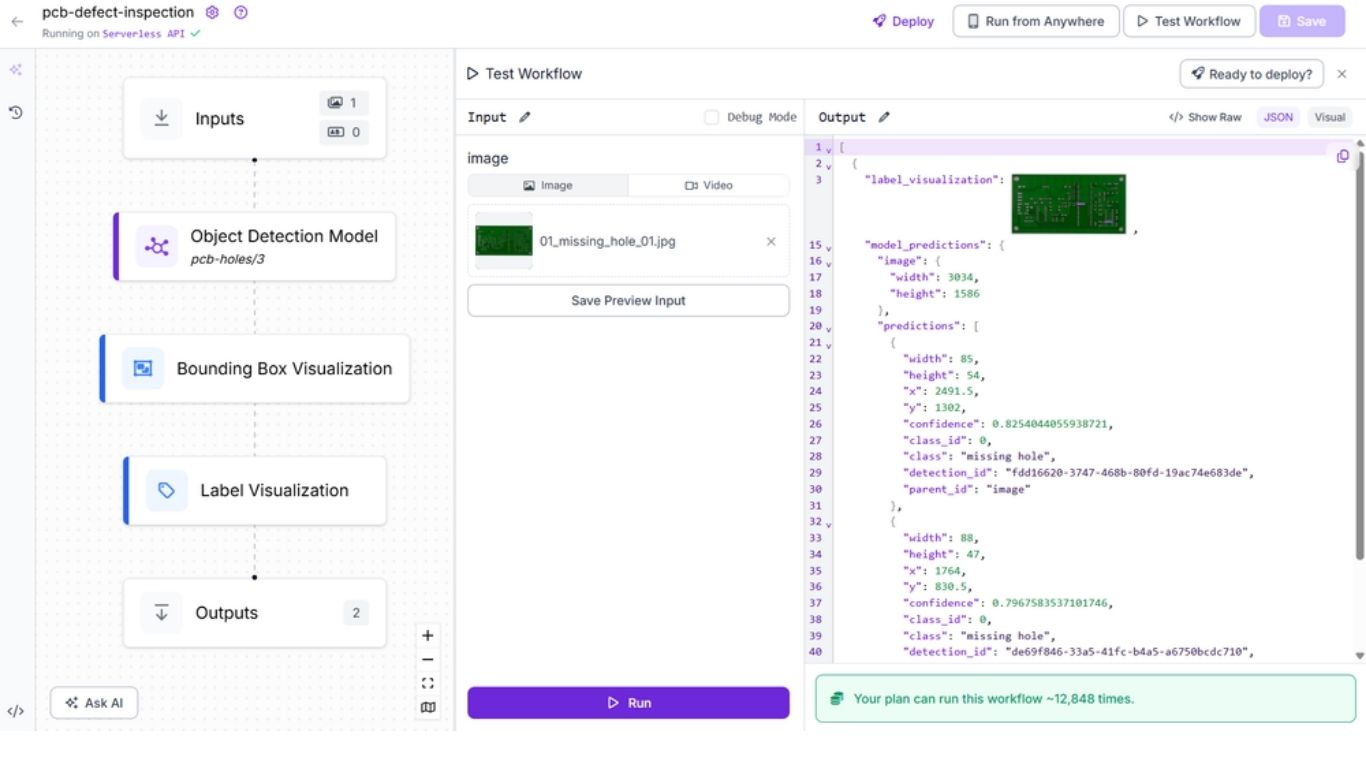1366x768 pixels.
Task: Click the output panel vertical scrollbar
Action: [1358, 350]
